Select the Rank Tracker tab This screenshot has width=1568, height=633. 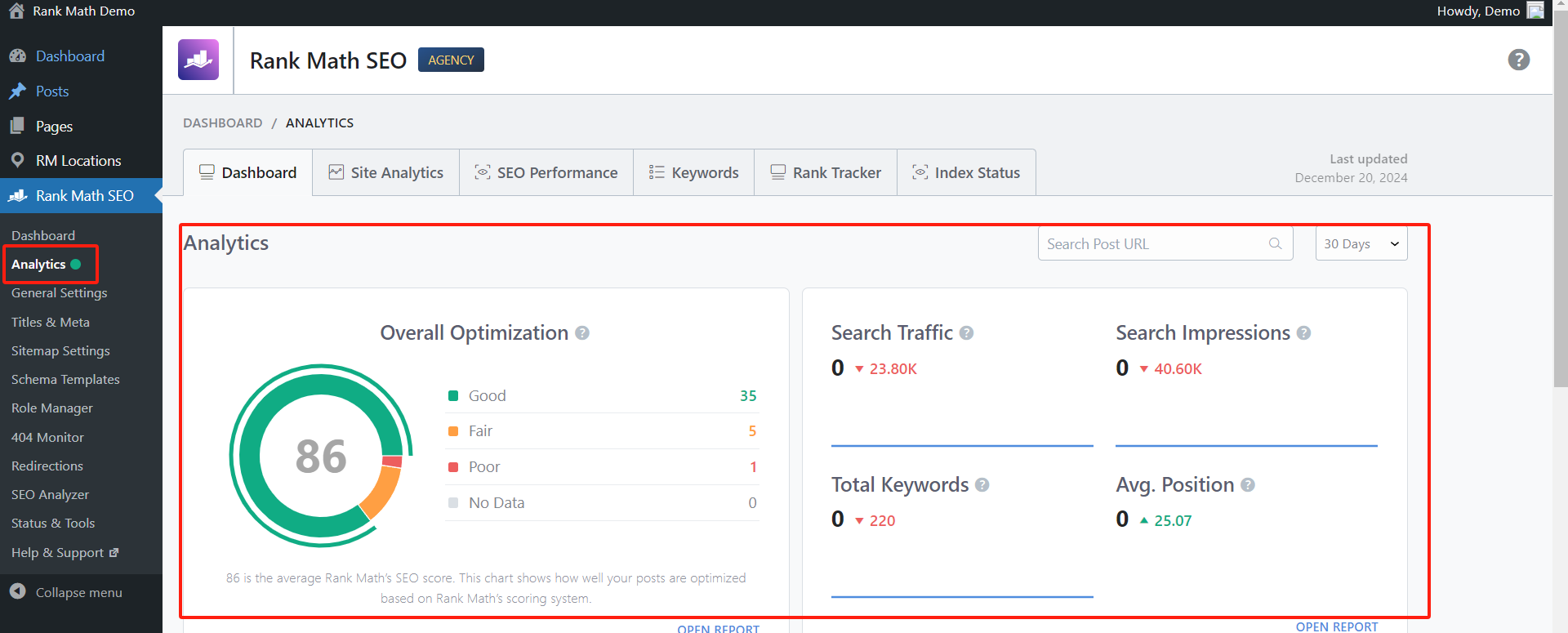click(826, 172)
